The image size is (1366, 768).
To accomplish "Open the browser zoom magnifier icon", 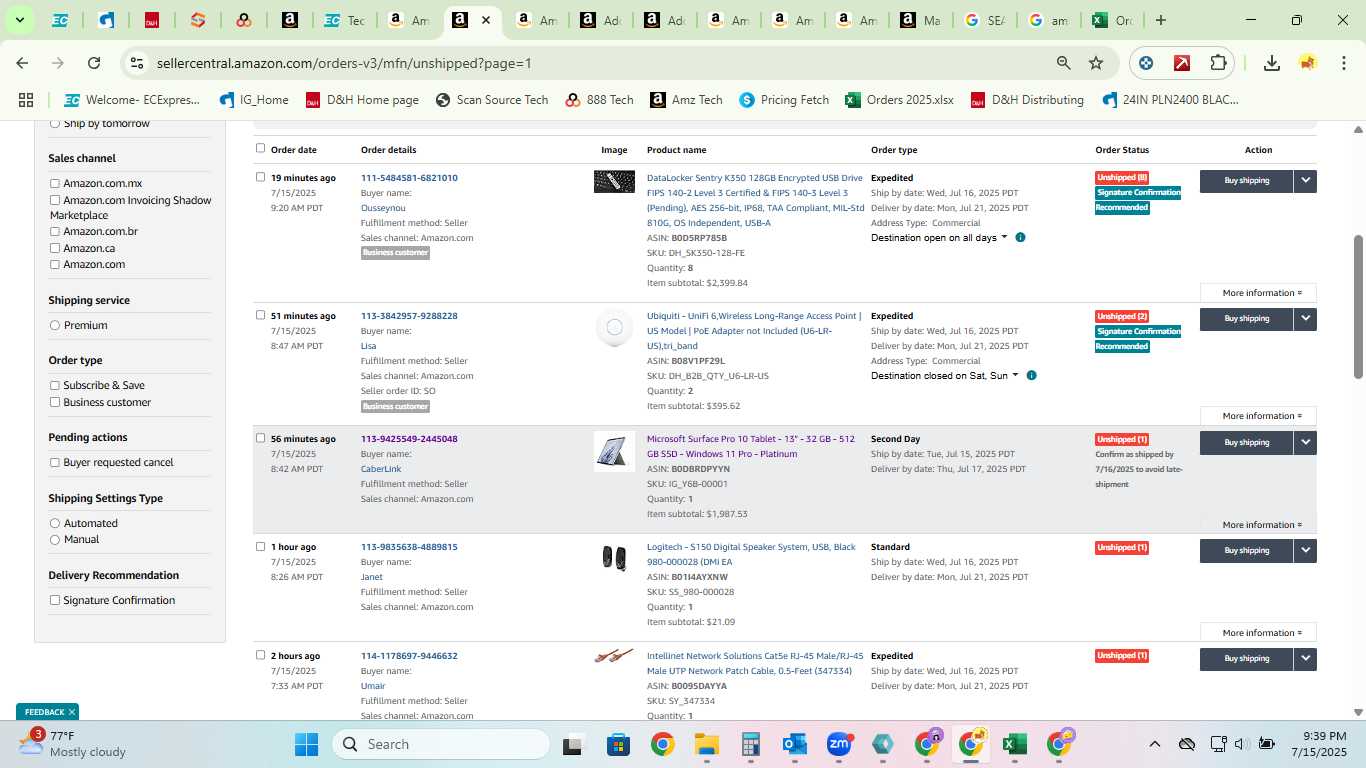I will (x=1064, y=63).
